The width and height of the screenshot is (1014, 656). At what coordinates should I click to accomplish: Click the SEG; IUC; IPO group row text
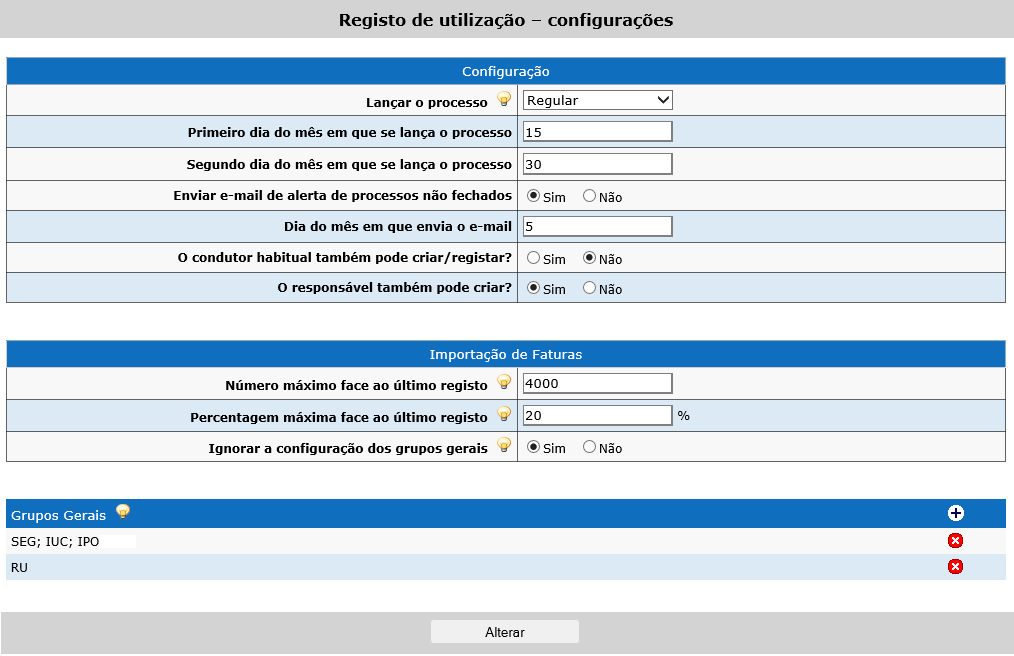pyautogui.click(x=55, y=541)
